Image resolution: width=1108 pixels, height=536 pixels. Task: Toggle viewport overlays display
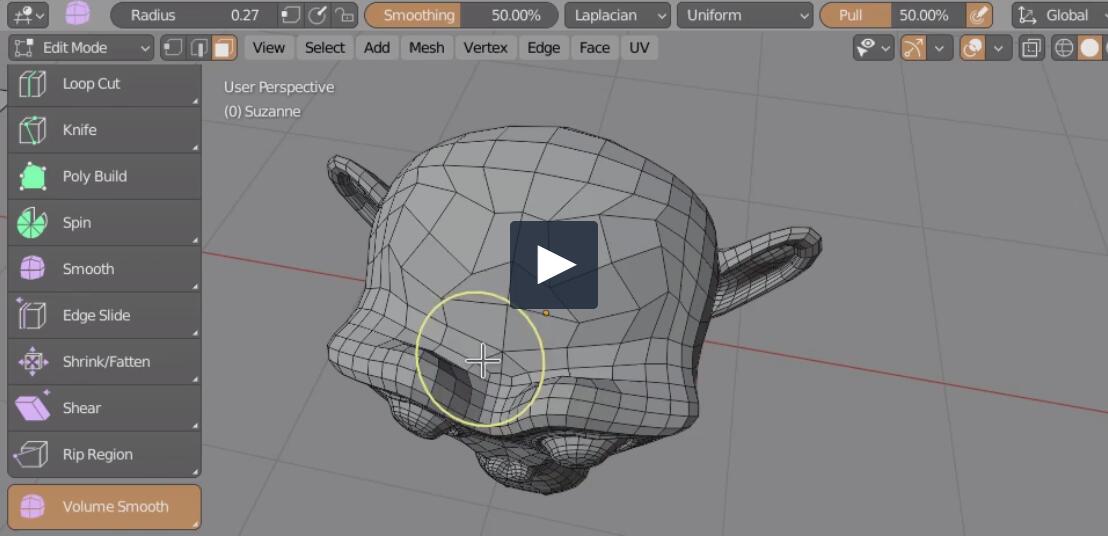point(972,48)
